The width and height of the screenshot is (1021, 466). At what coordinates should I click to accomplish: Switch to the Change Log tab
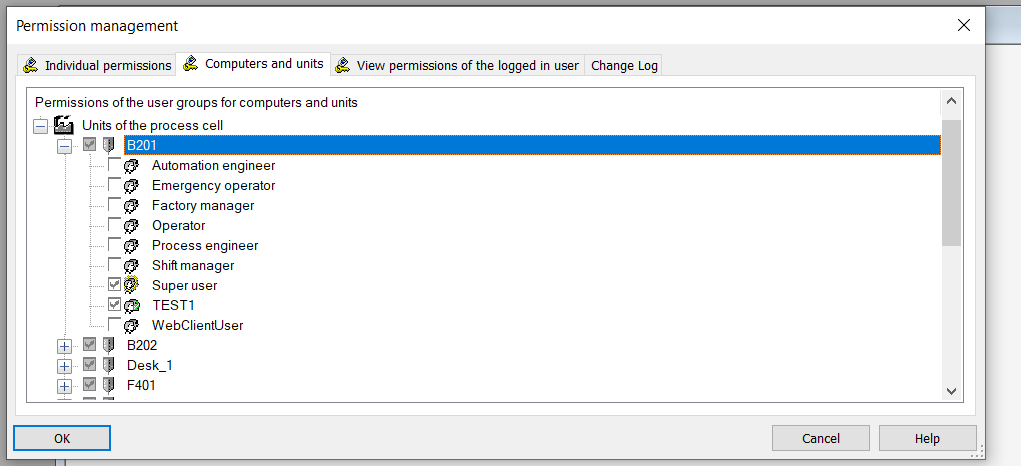[624, 66]
